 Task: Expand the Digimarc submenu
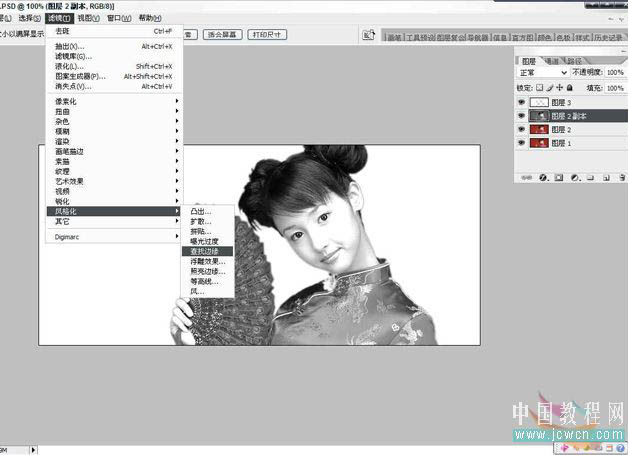[114, 237]
